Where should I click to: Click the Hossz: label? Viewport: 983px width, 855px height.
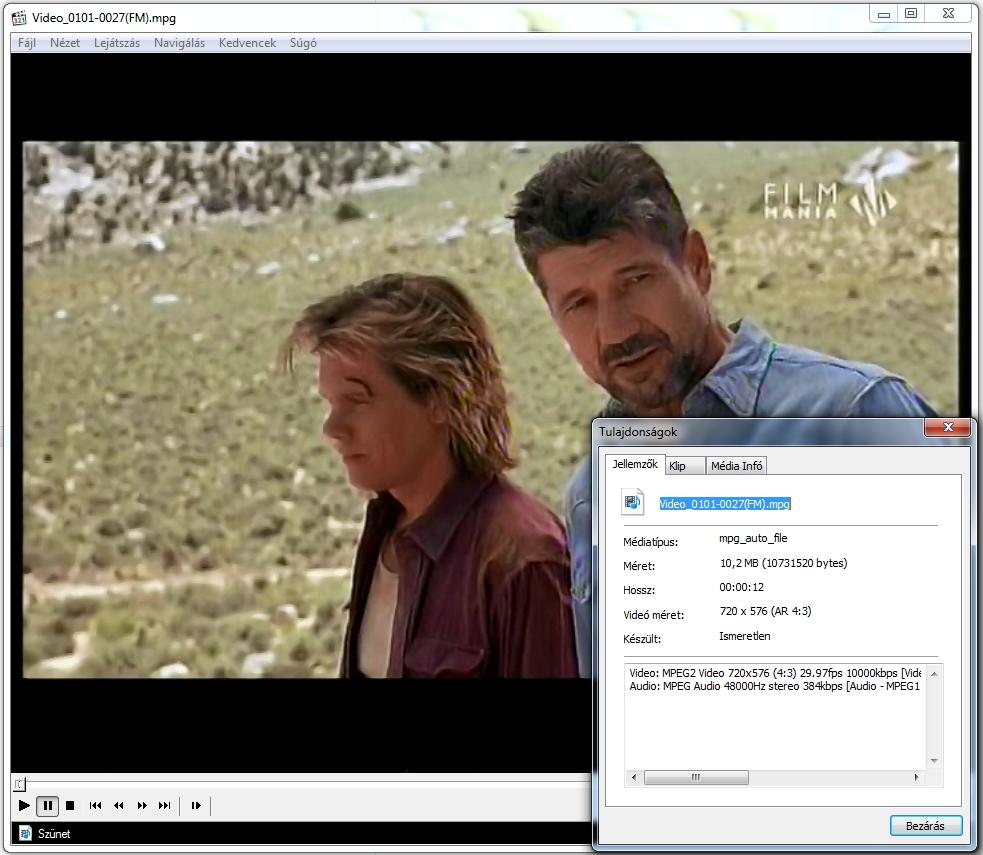[x=639, y=590]
